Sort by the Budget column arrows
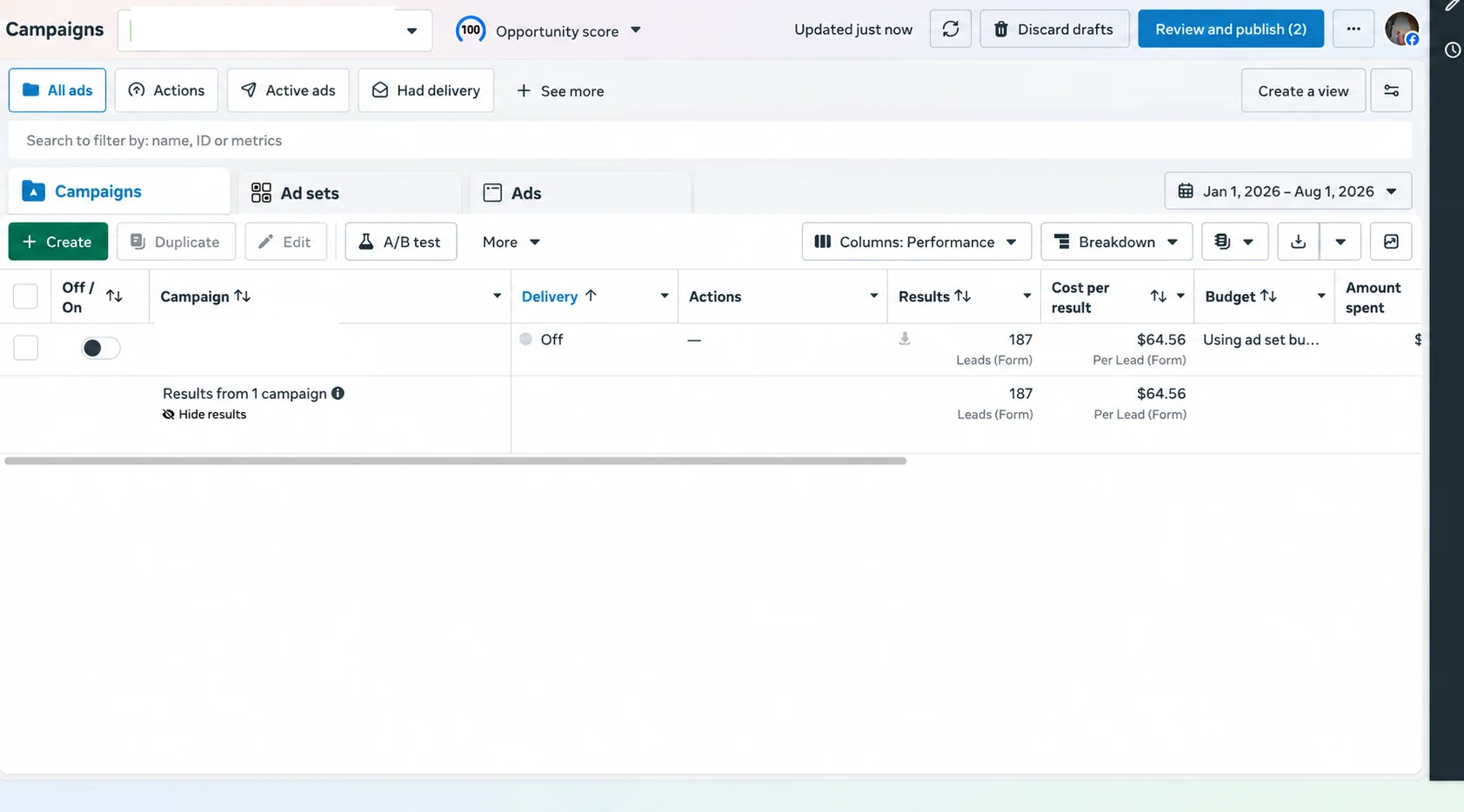Viewport: 1464px width, 812px height. 1268,296
